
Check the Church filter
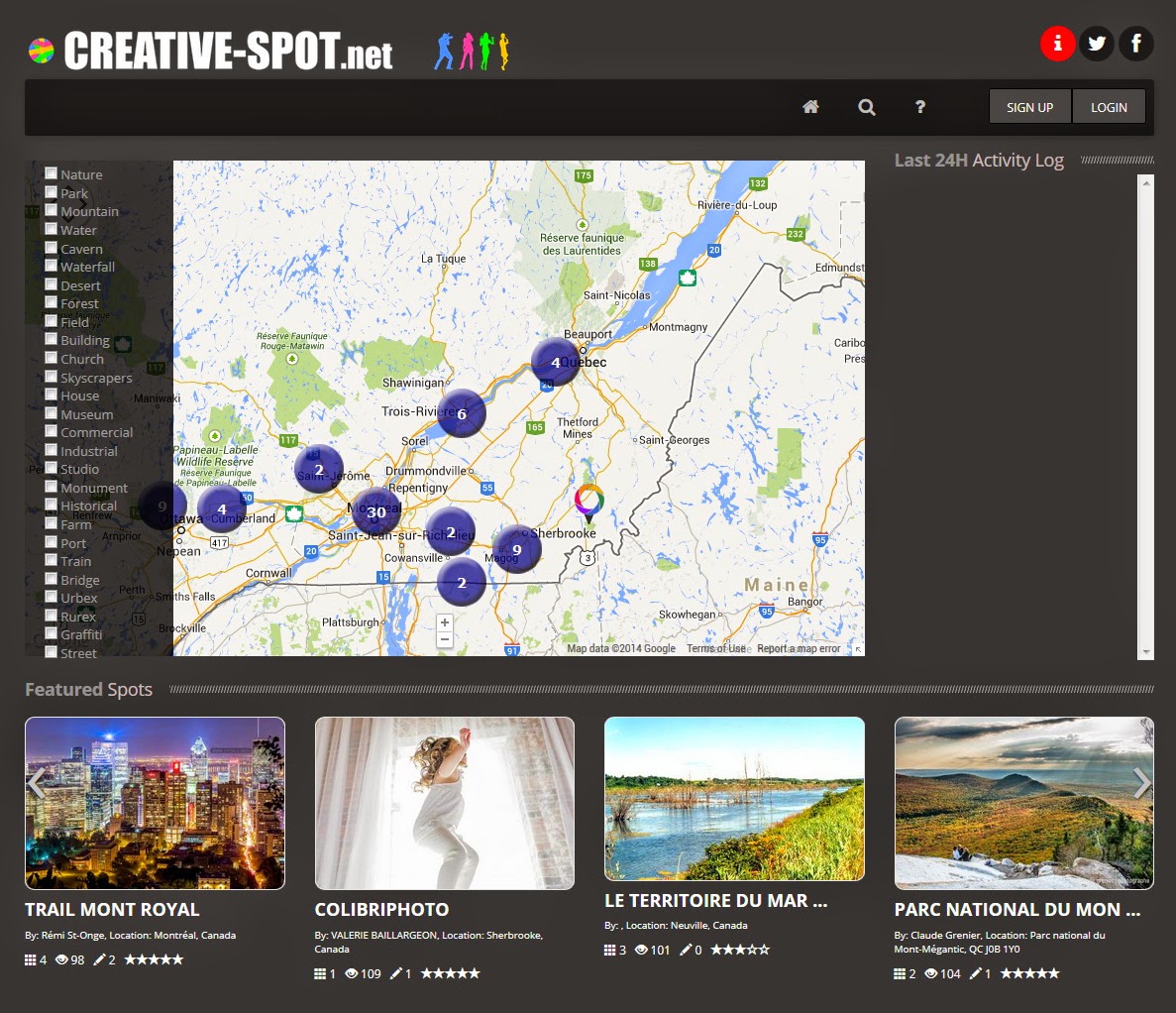[x=51, y=358]
